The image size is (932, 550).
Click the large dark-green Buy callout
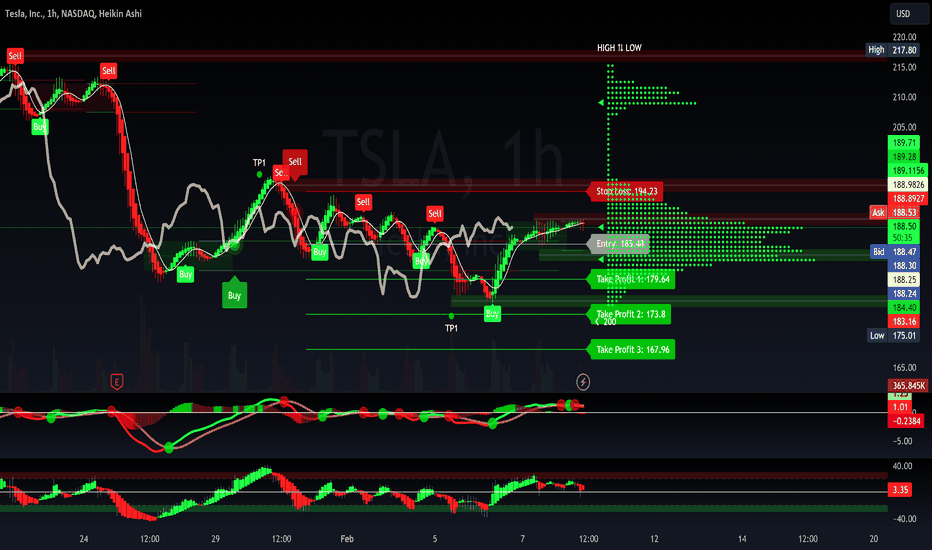pos(235,293)
